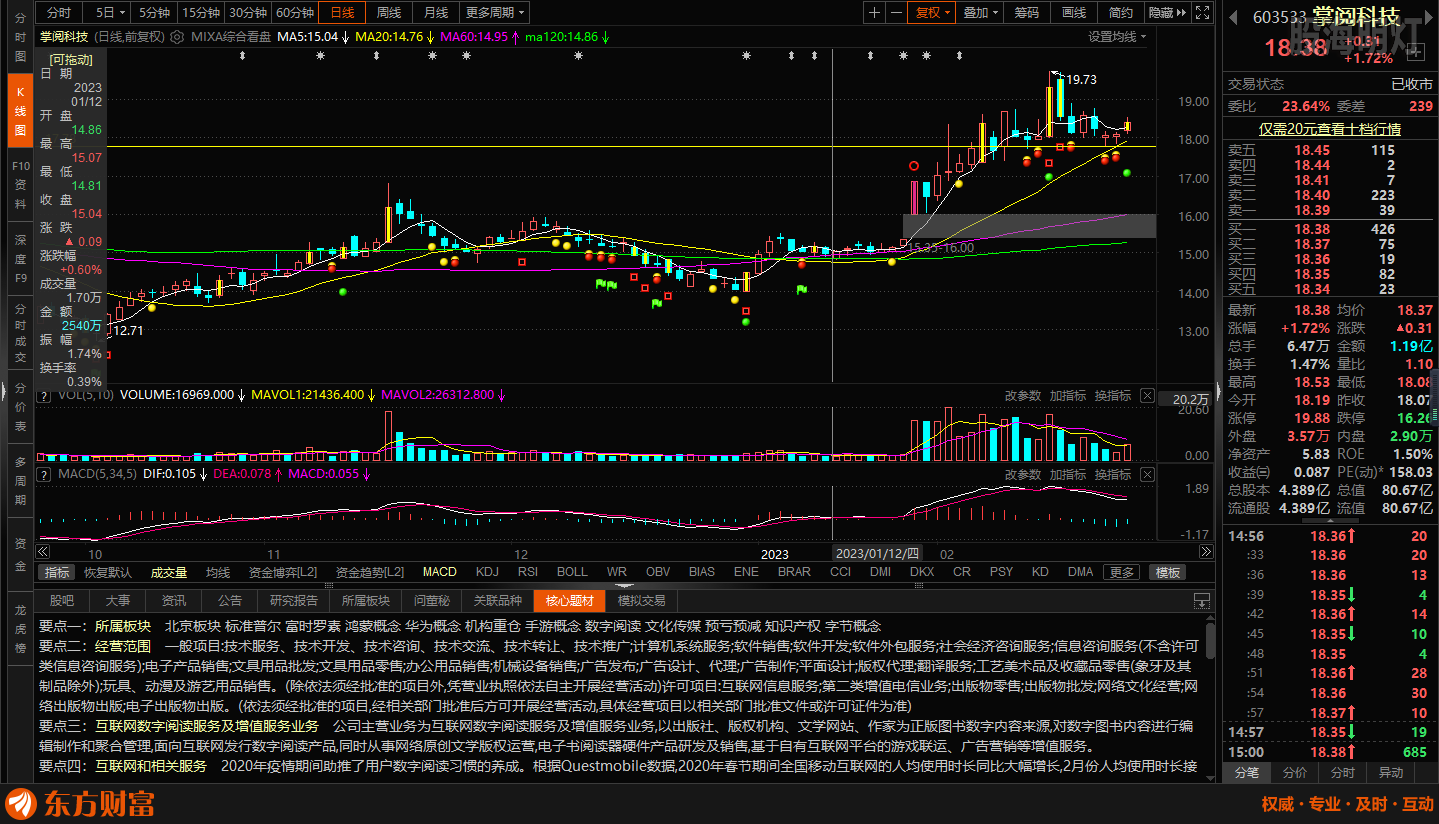Switch to 分价 bottom tab
1439x824 pixels.
tap(1294, 772)
